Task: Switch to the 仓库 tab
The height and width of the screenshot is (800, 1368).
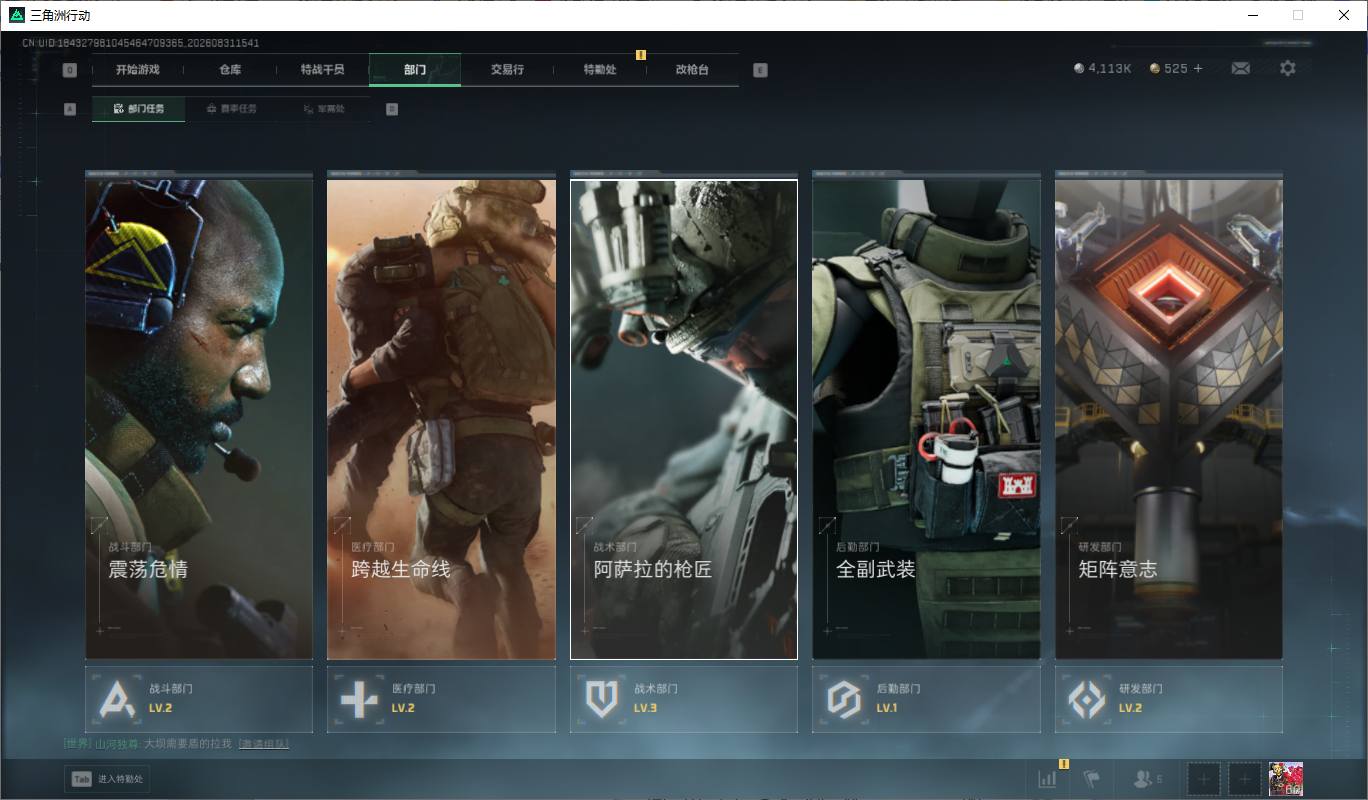Action: coord(230,70)
